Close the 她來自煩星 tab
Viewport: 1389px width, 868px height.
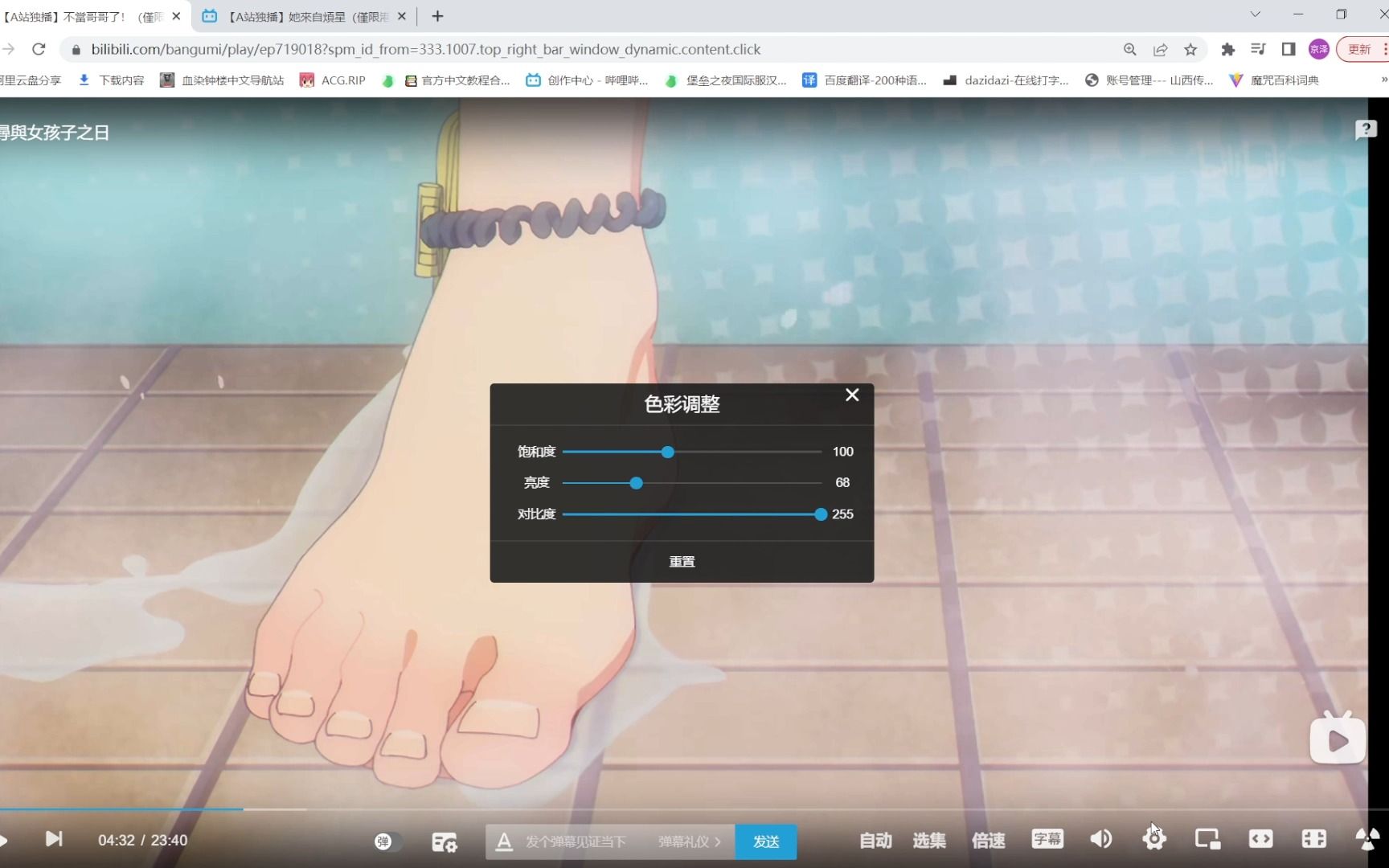(x=402, y=16)
